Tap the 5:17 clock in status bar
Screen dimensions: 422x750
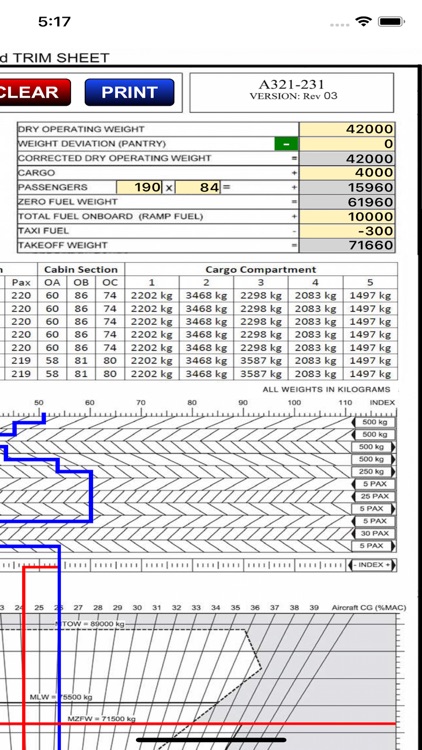coord(54,22)
